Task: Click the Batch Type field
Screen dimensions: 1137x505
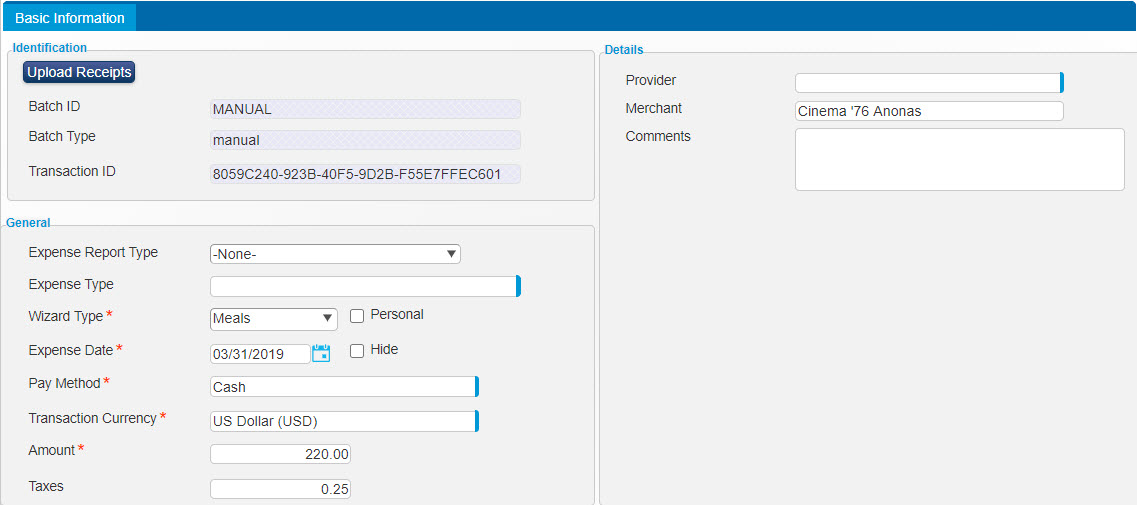Action: [365, 140]
